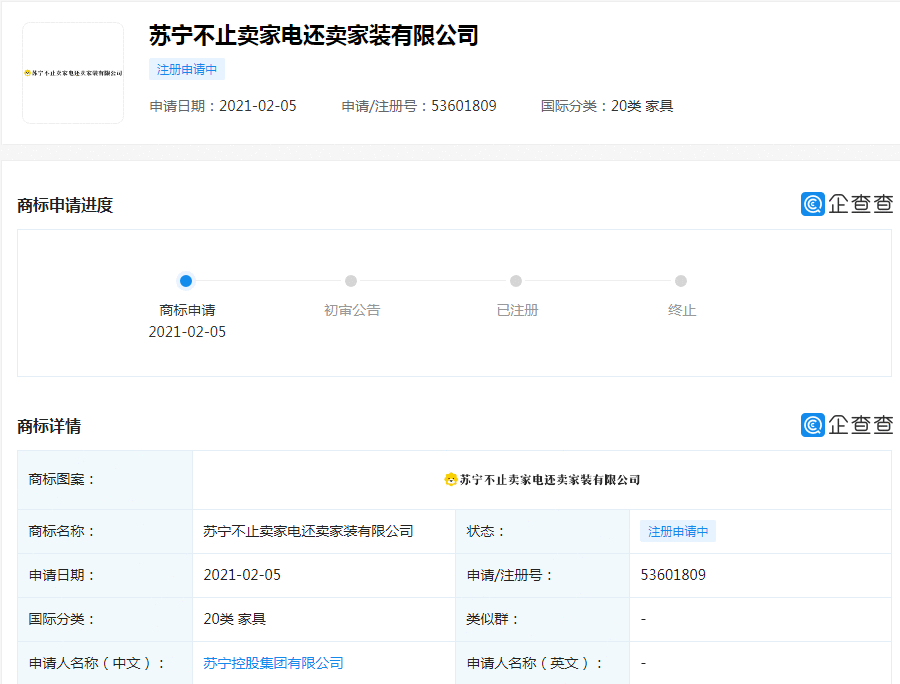The height and width of the screenshot is (684, 900).
Task: Click the 初审公告 progress dot
Action: (x=350, y=283)
